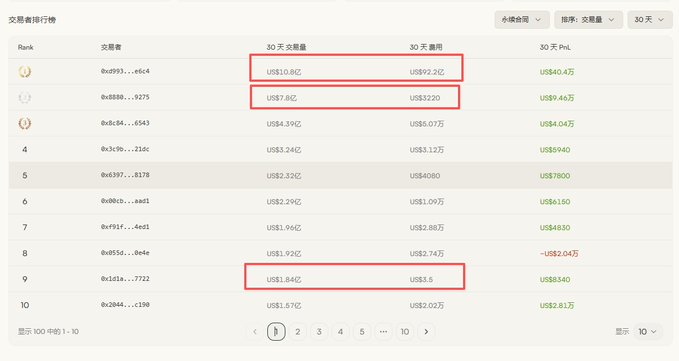Click the US$10.8亿 volume cell
The image size is (679, 361).
pos(284,72)
